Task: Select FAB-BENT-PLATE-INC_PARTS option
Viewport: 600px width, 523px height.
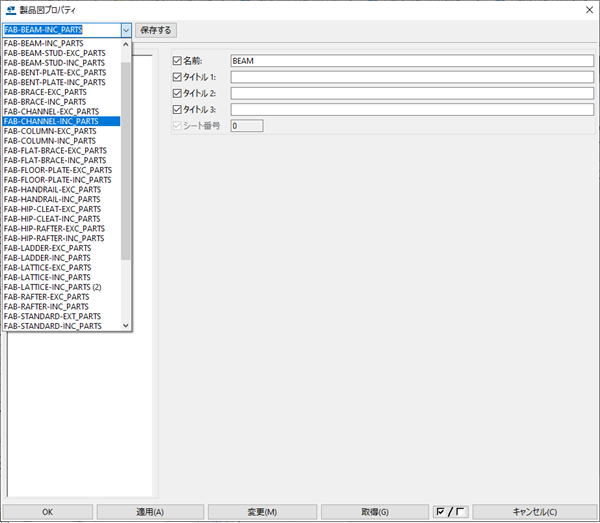Action: click(62, 82)
